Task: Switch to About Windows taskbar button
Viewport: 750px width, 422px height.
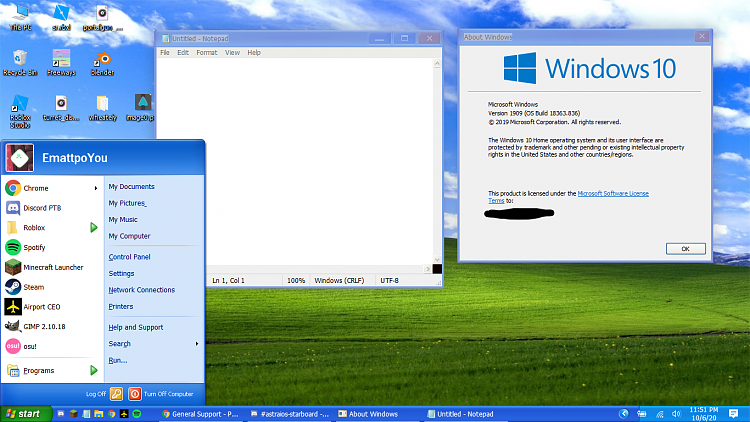Action: [x=378, y=414]
